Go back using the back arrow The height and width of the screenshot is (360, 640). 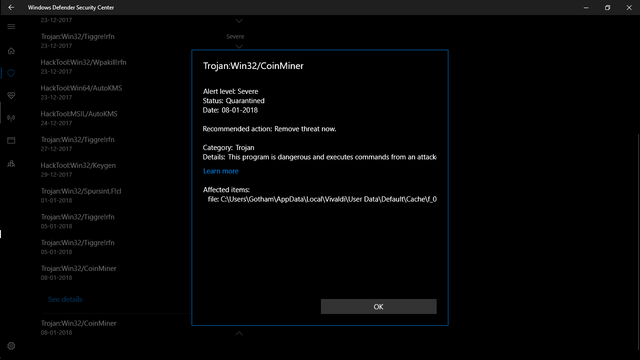coord(11,7)
